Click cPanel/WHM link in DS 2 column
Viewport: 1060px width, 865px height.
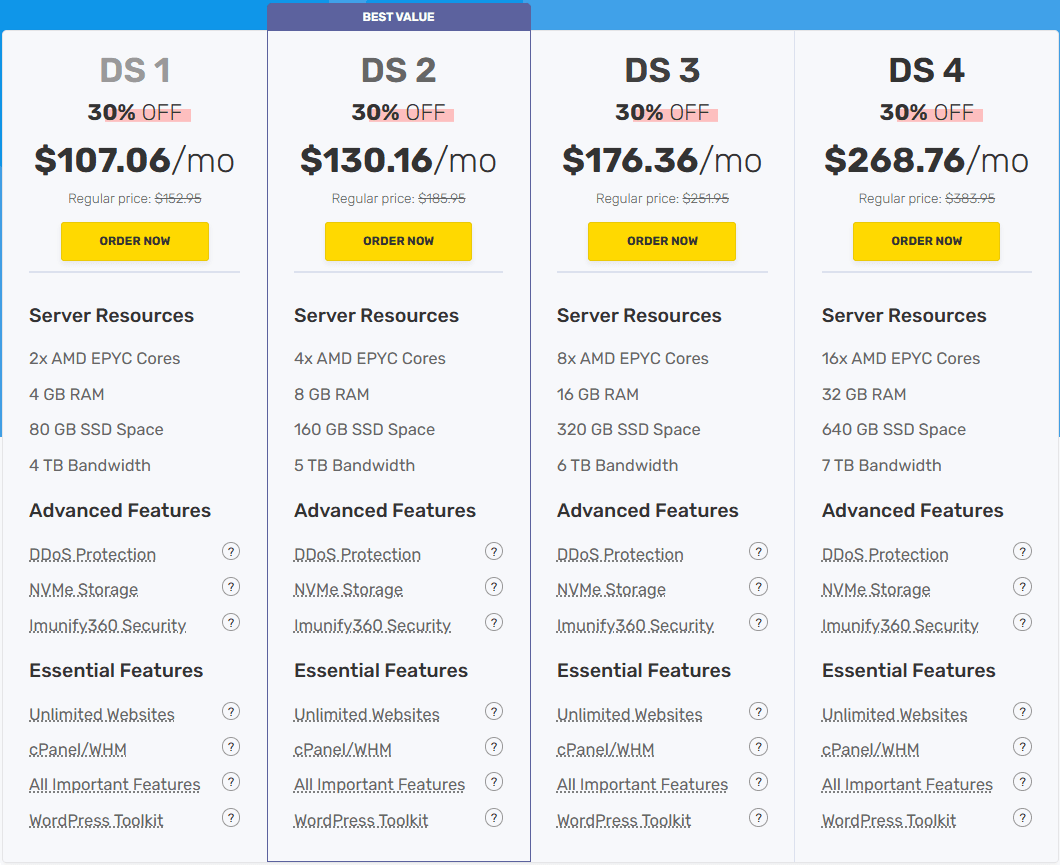pyautogui.click(x=342, y=750)
